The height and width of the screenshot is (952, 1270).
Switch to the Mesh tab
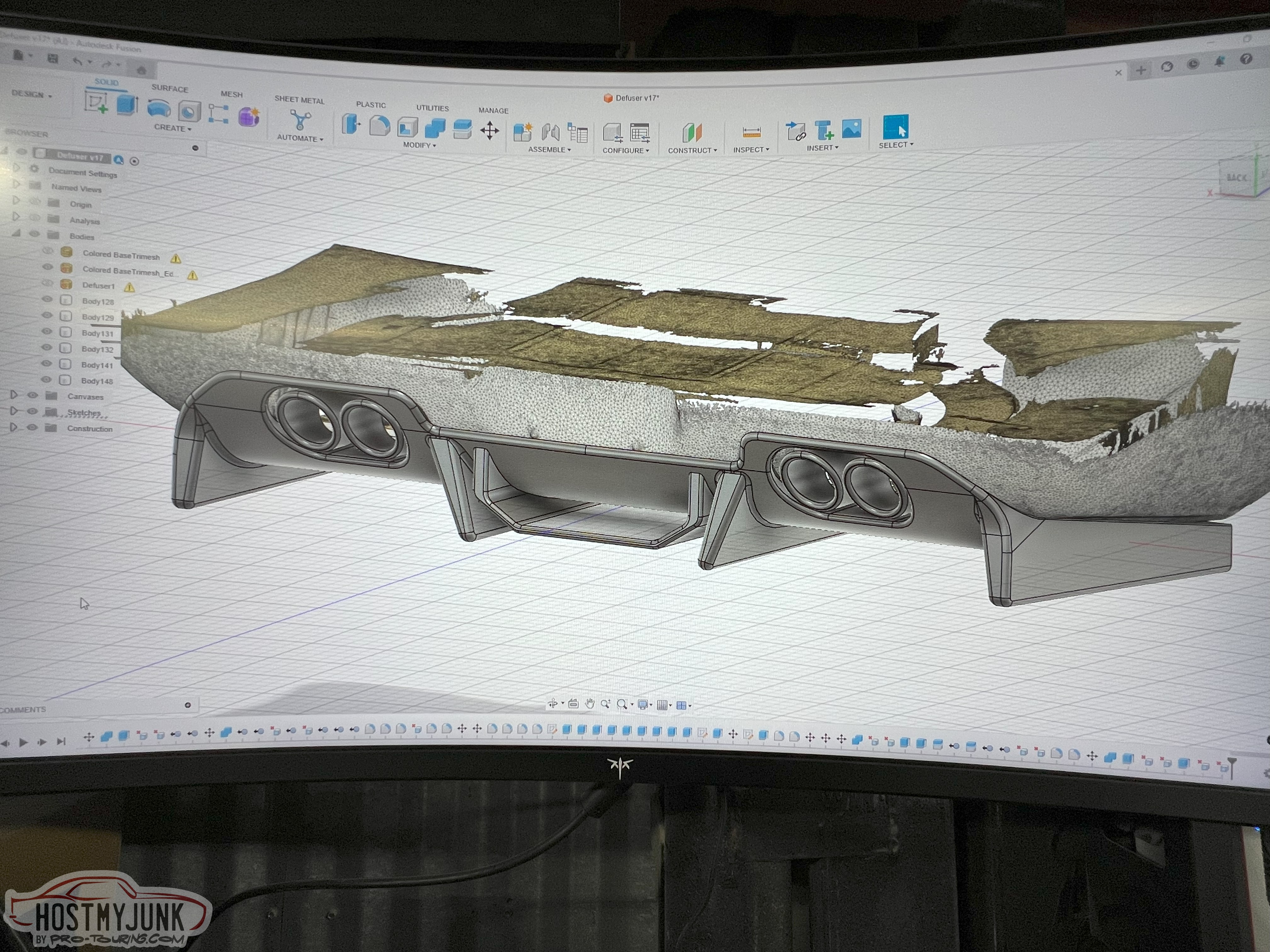[x=232, y=94]
